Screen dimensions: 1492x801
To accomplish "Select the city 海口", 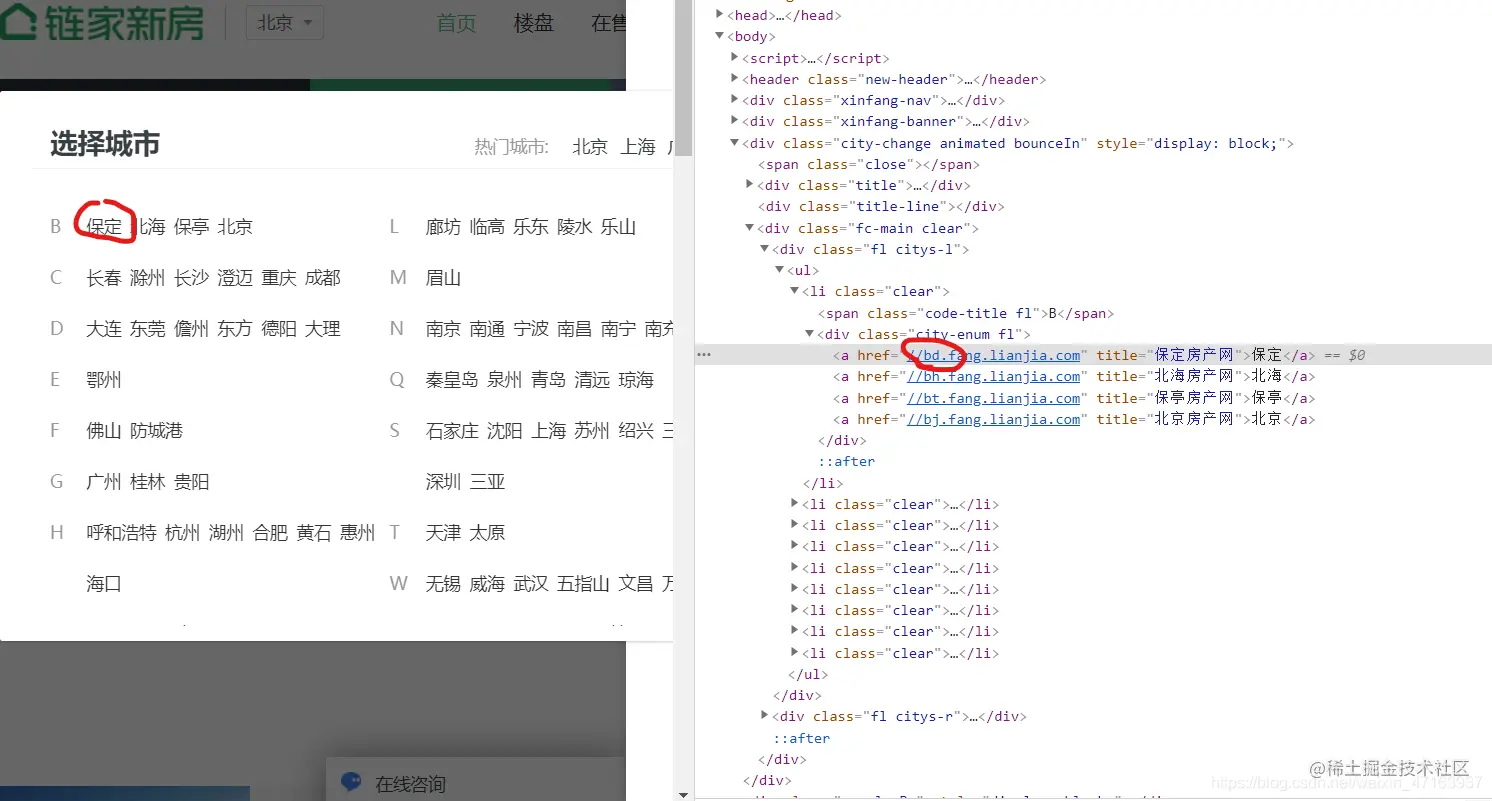I will pos(104,584).
